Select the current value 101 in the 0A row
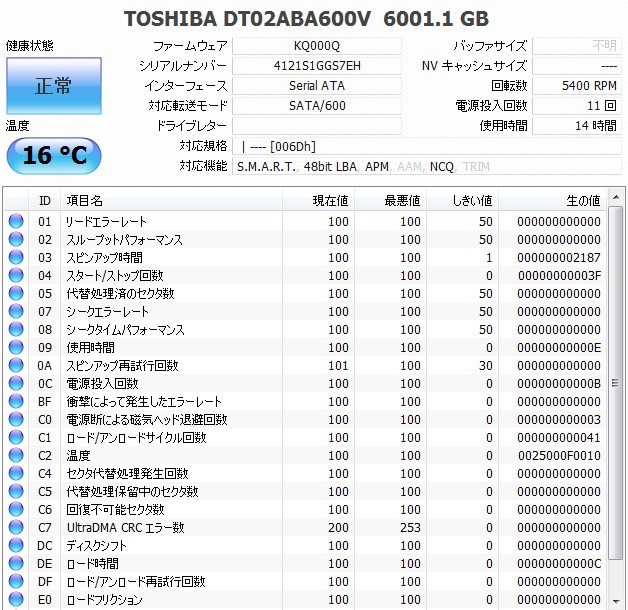 pos(338,366)
